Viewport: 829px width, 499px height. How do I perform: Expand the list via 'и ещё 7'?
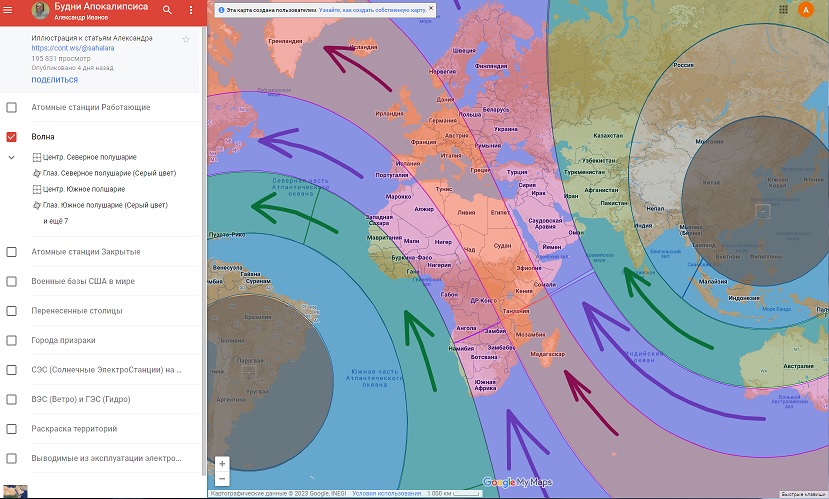tap(56, 221)
